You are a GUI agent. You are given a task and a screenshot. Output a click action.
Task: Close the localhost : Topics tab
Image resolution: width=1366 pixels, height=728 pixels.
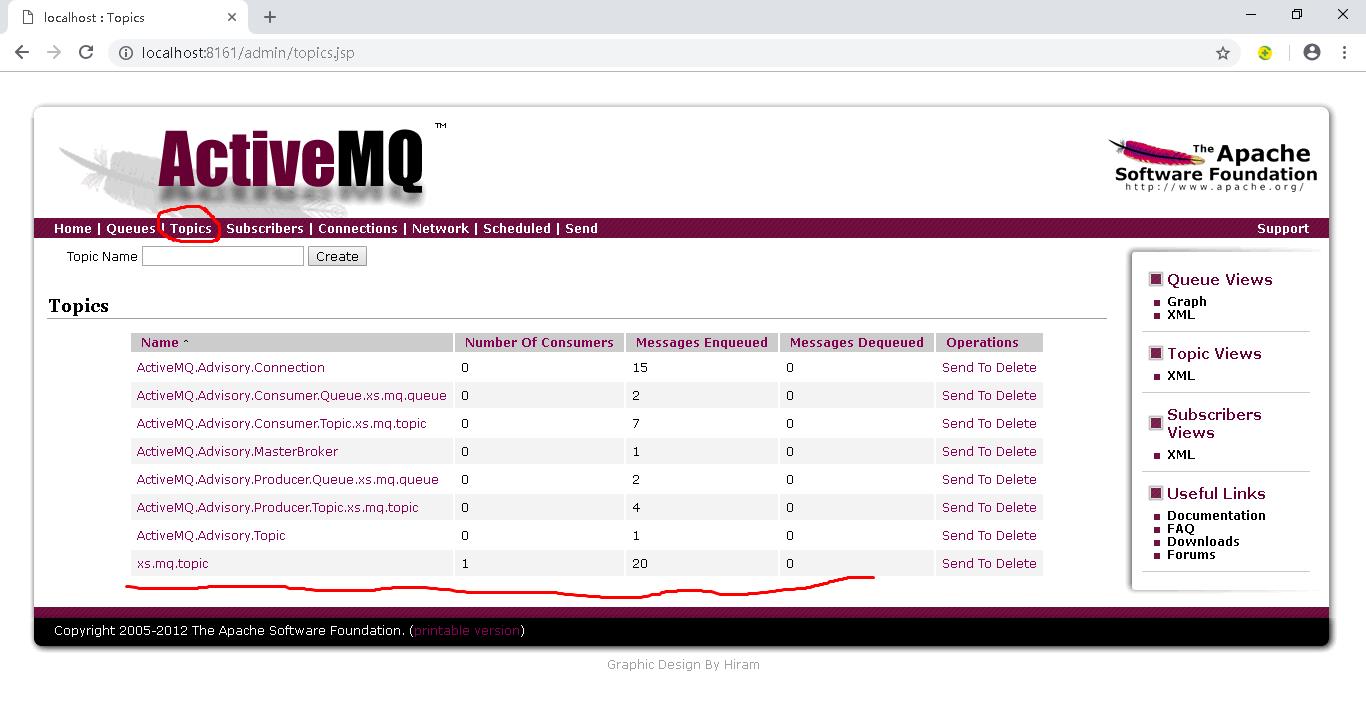232,17
